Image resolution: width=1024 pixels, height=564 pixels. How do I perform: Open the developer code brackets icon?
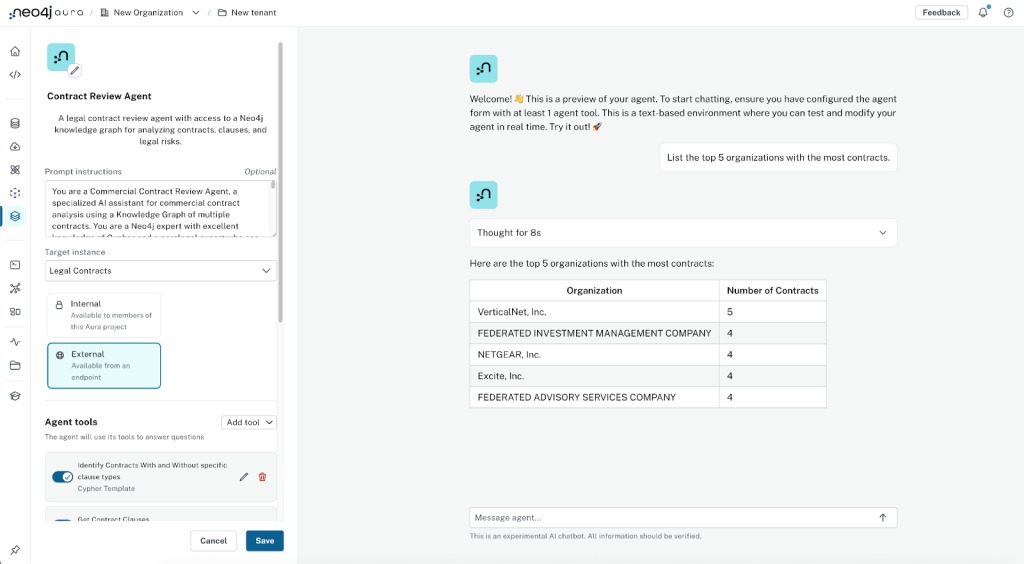[x=15, y=74]
